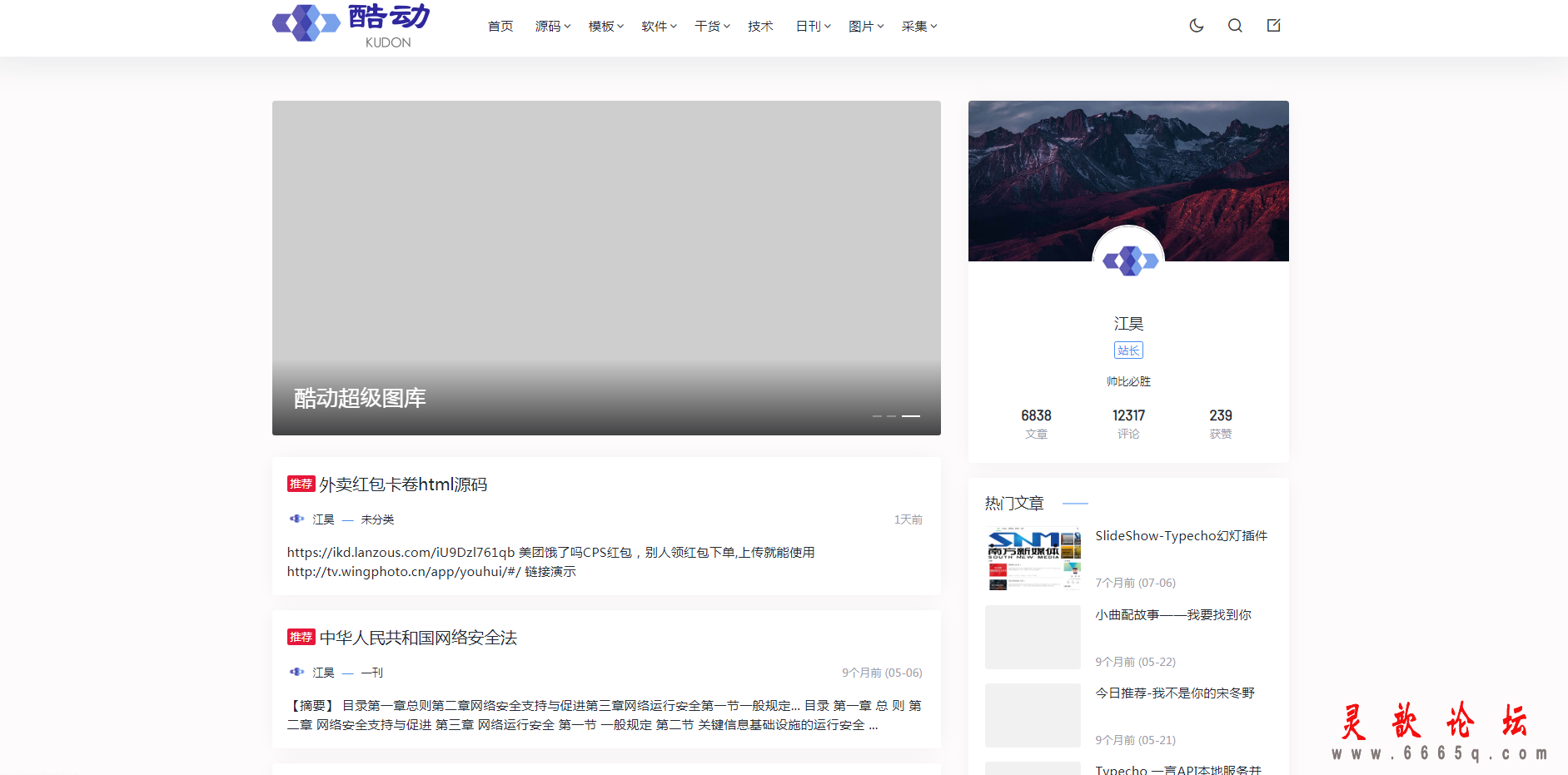Expand the 干货 dropdown menu
1568x775 pixels.
tap(713, 27)
